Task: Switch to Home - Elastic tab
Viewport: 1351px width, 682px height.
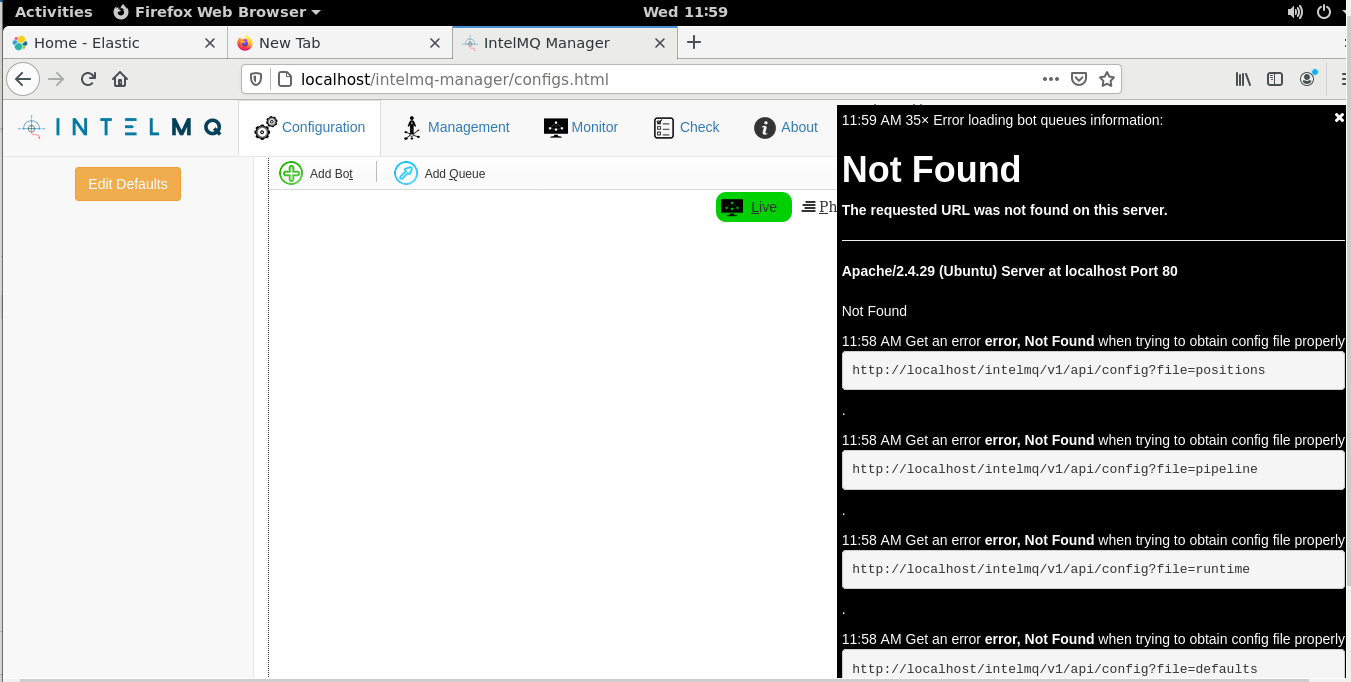Action: 100,43
